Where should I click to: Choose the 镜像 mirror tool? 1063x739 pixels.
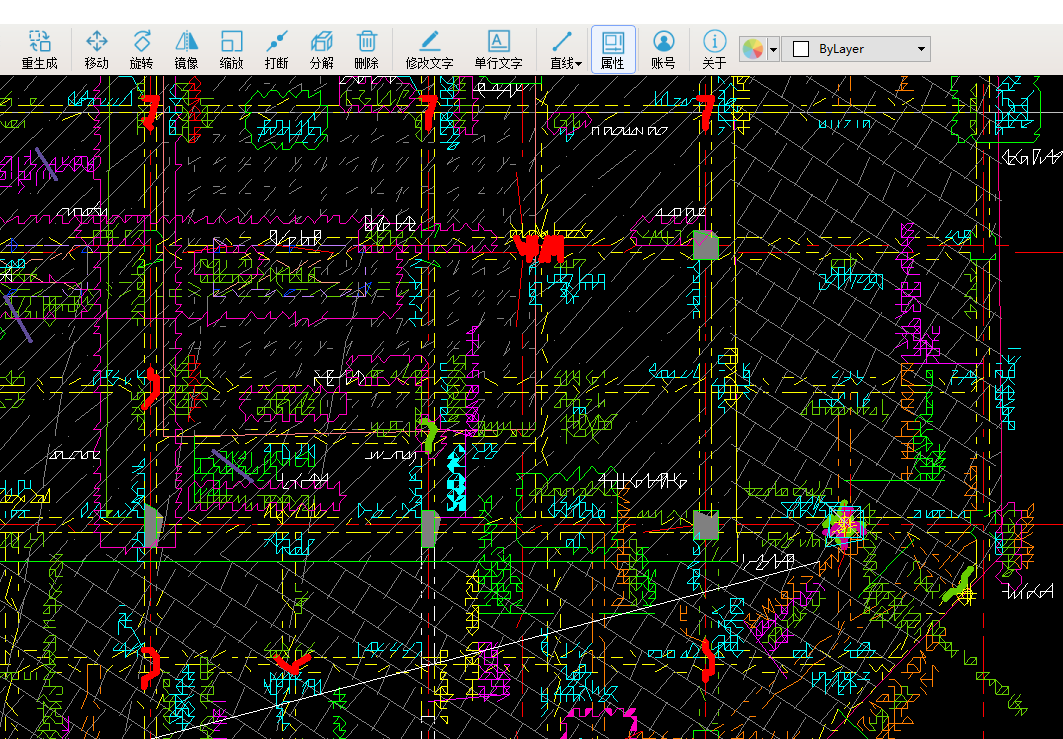click(x=186, y=41)
